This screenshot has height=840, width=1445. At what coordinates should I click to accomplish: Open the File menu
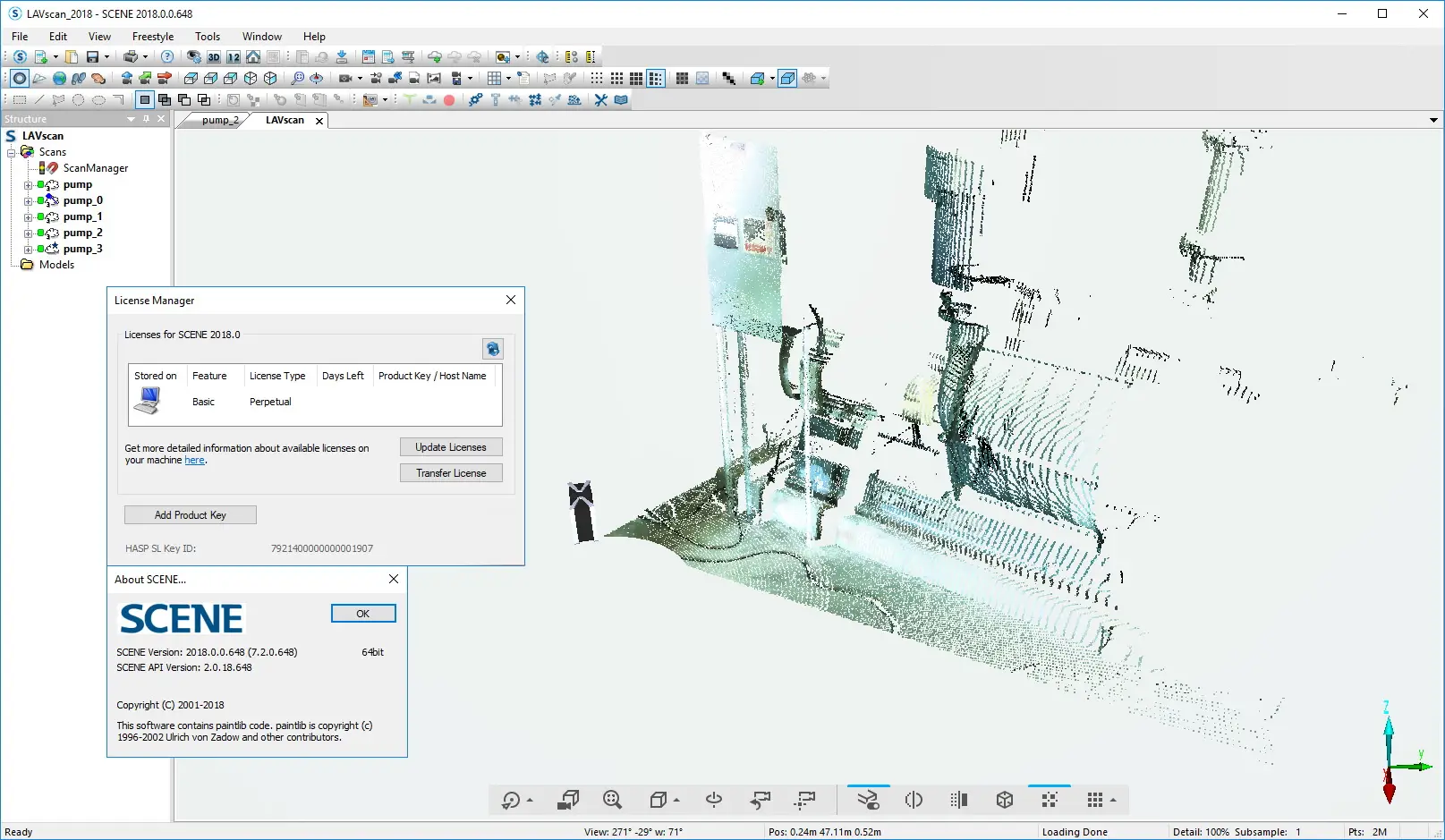pyautogui.click(x=20, y=37)
